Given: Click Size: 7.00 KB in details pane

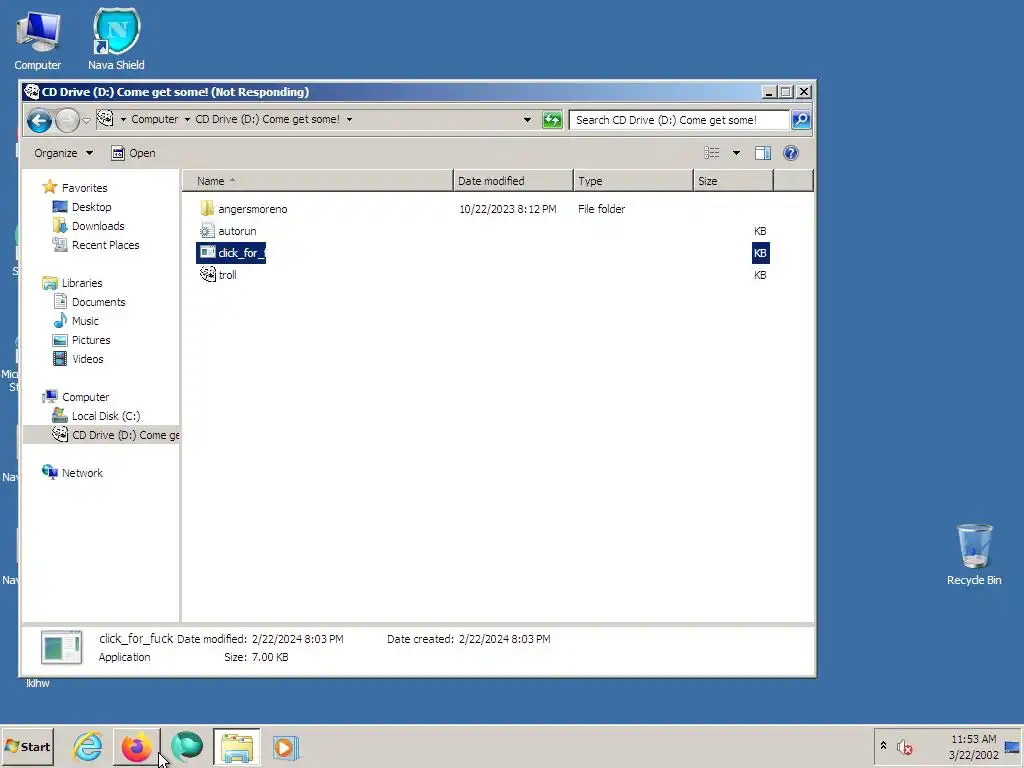Looking at the screenshot, I should tap(256, 657).
